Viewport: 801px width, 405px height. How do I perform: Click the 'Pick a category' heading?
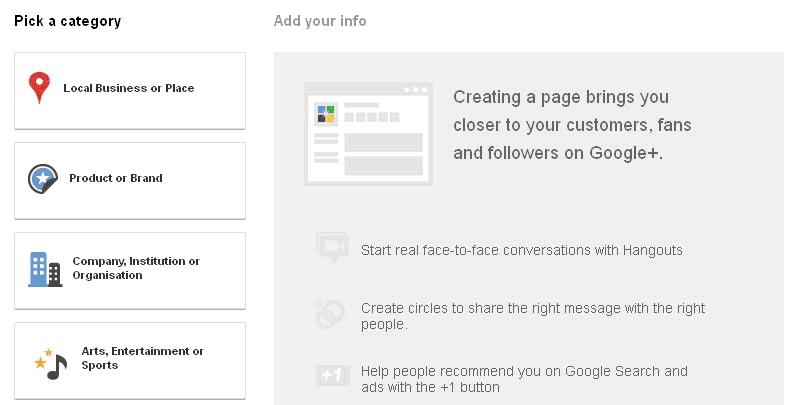point(67,21)
